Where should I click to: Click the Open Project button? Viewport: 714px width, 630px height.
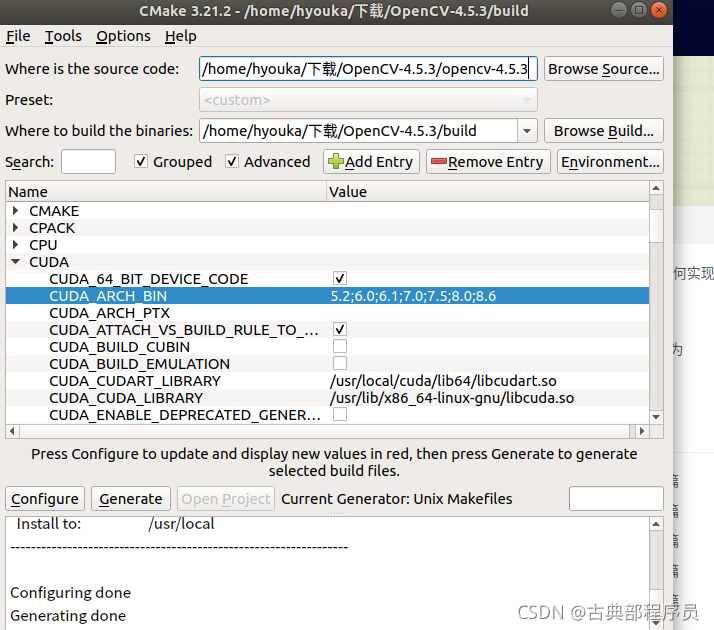(226, 498)
